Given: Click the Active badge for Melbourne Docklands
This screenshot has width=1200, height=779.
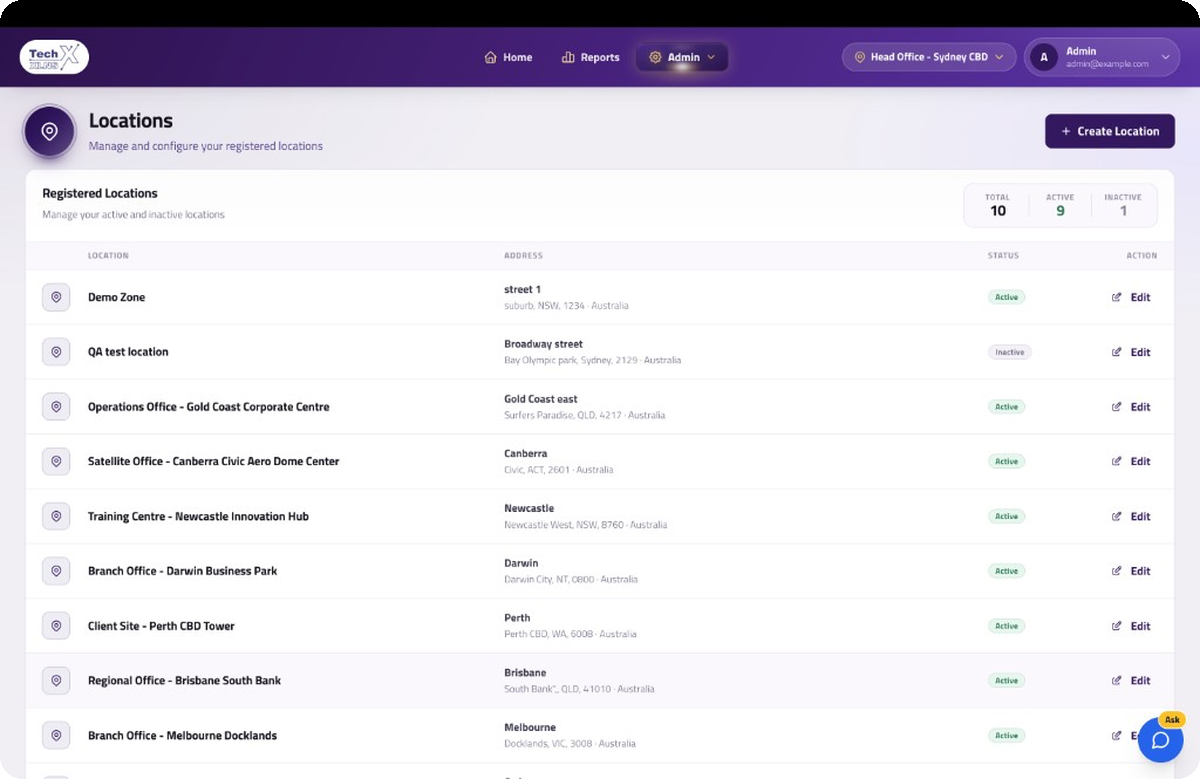Looking at the screenshot, I should pos(1007,735).
